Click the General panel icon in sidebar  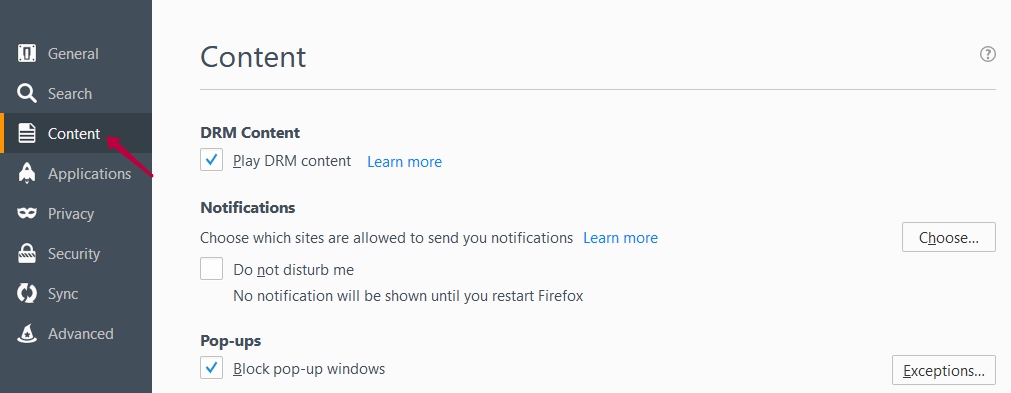click(26, 53)
